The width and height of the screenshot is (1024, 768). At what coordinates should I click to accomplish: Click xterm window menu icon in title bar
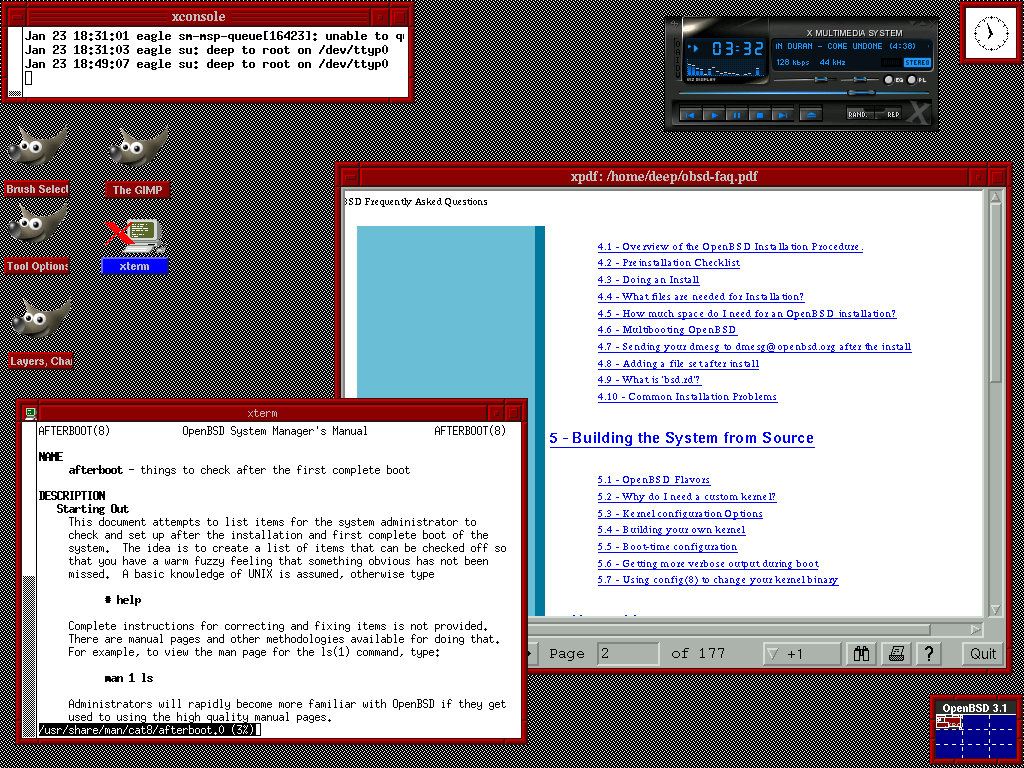click(x=29, y=413)
